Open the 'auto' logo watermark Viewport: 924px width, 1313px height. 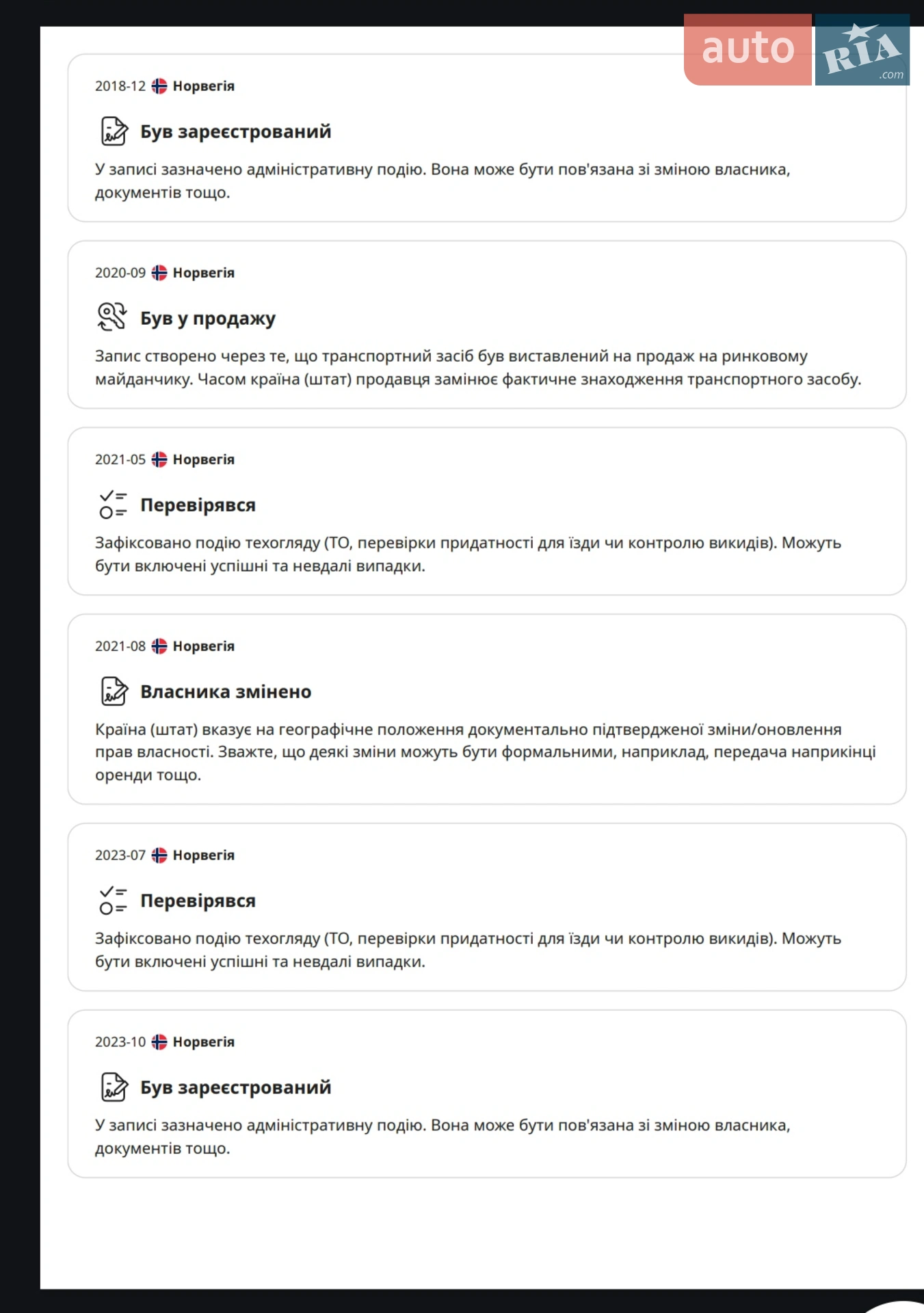(x=748, y=49)
